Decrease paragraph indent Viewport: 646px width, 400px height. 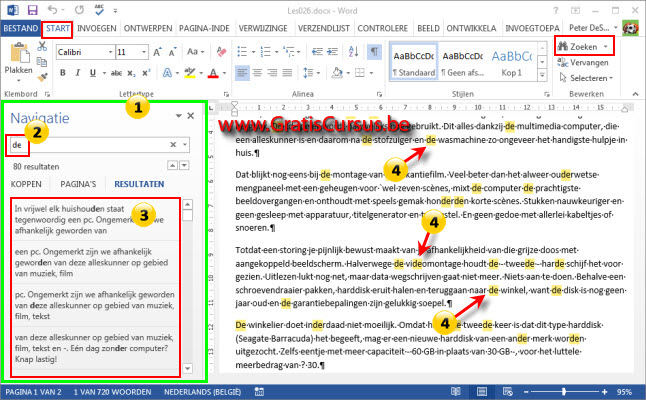(317, 51)
